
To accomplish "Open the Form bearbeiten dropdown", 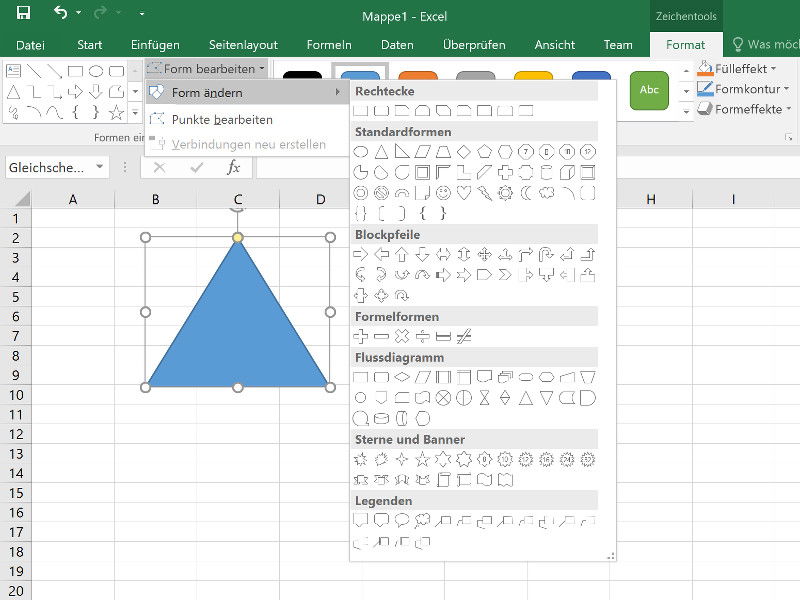I will click(x=206, y=68).
